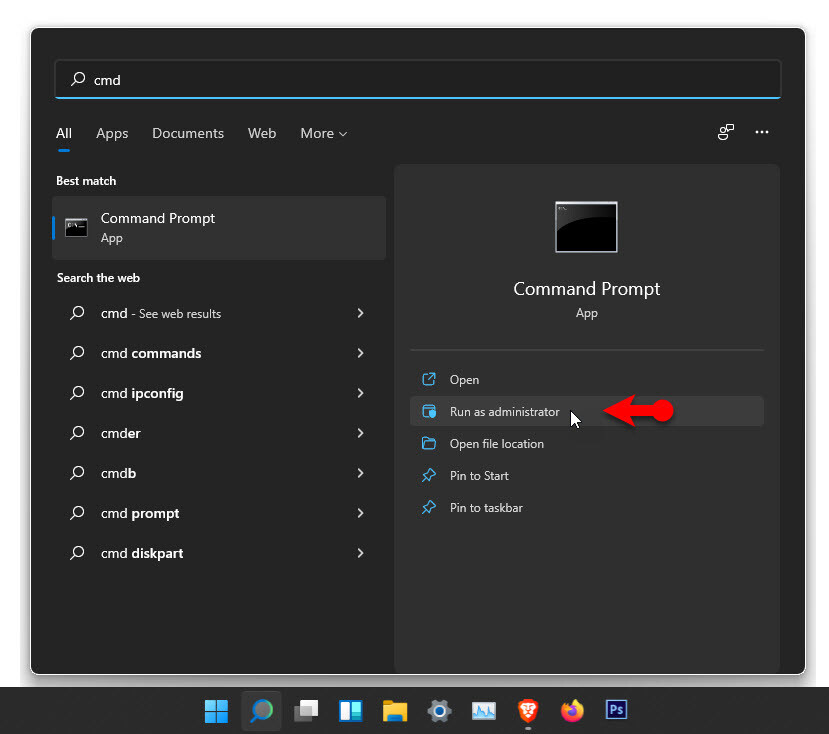The width and height of the screenshot is (829, 734).
Task: Launch File Explorer from the taskbar
Action: click(x=395, y=711)
